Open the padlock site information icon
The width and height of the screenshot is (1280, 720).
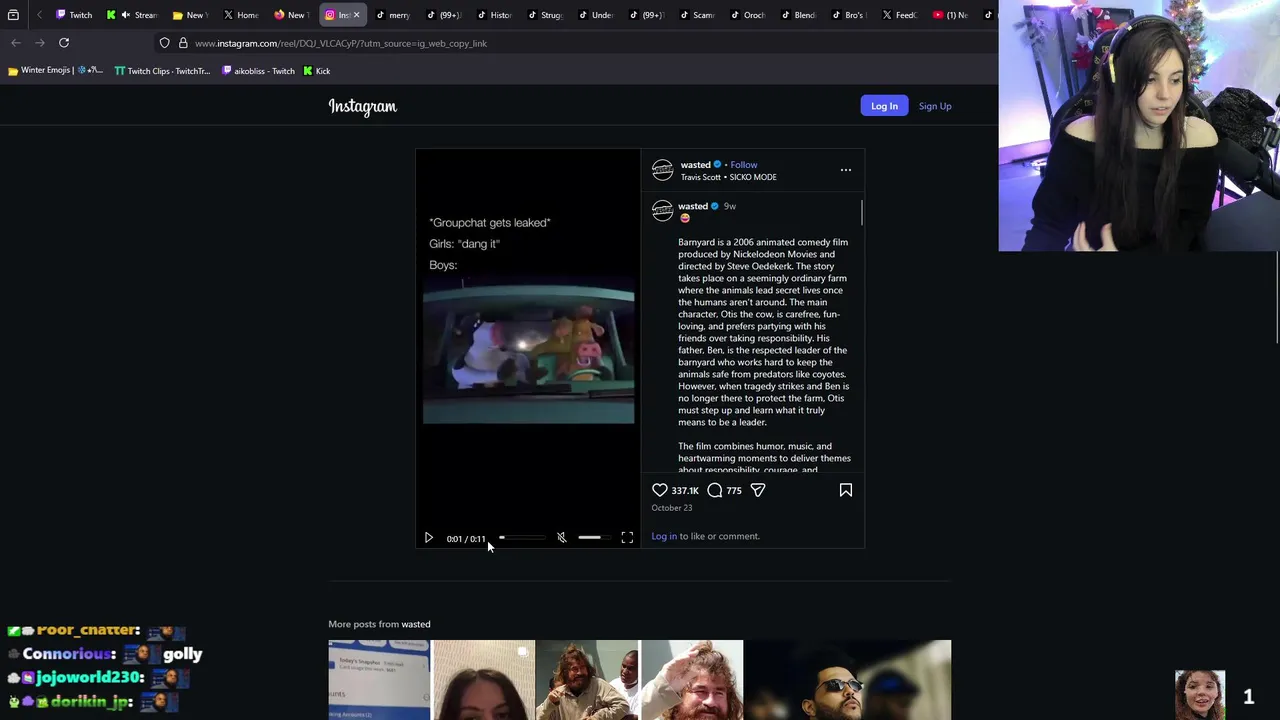pos(183,43)
